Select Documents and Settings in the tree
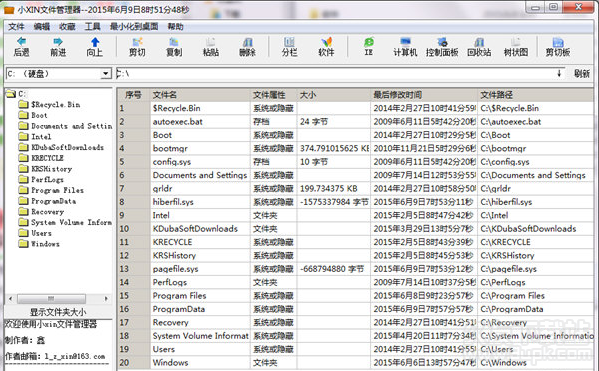Viewport: 599px width, 371px height. pos(71,126)
